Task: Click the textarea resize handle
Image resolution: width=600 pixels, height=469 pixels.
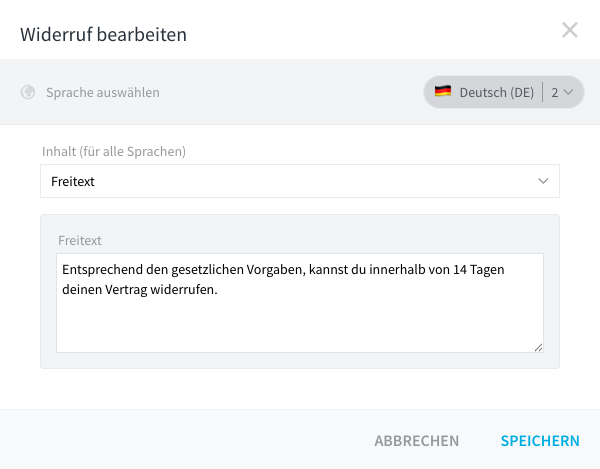Action: pyautogui.click(x=538, y=347)
